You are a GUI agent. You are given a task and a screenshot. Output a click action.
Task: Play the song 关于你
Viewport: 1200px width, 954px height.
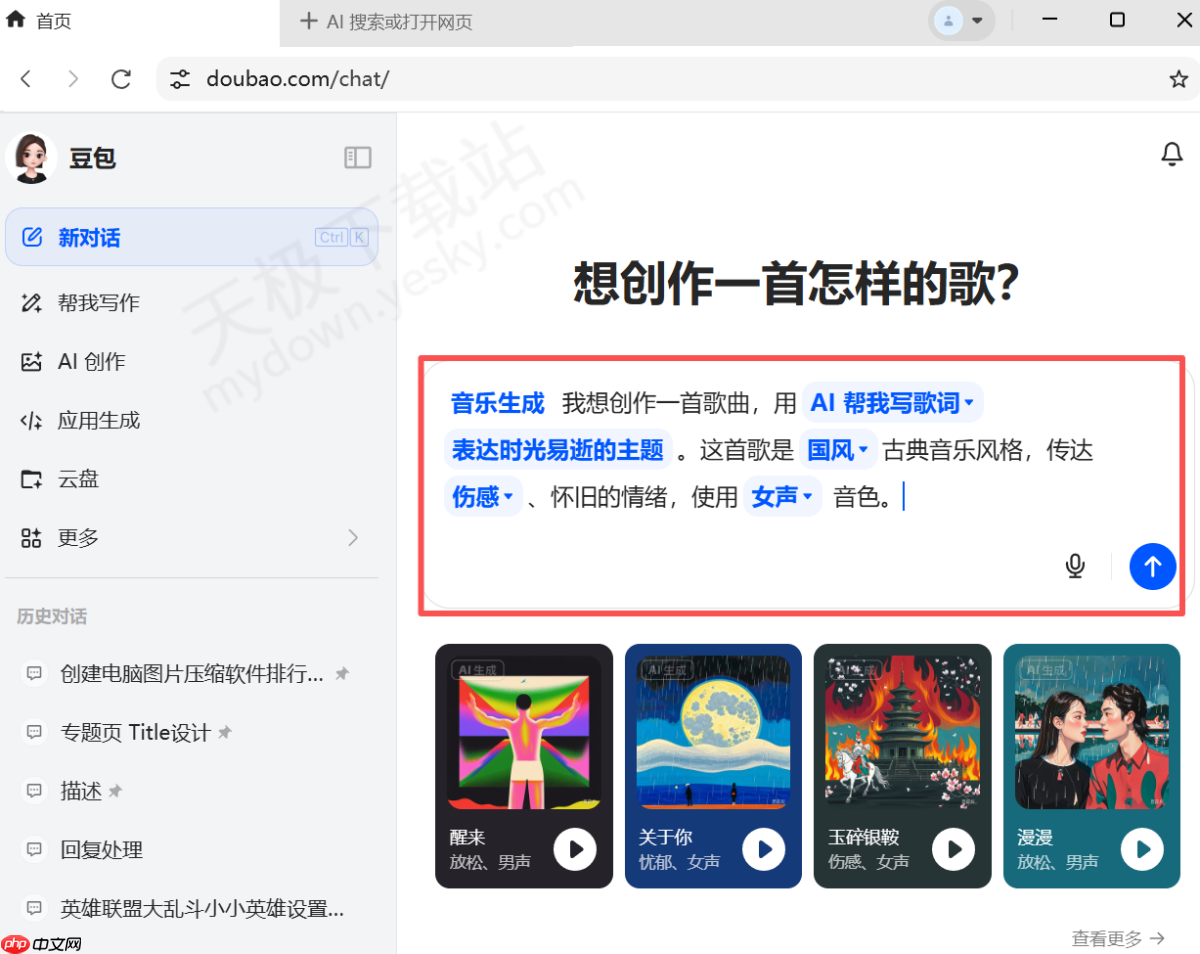(764, 849)
